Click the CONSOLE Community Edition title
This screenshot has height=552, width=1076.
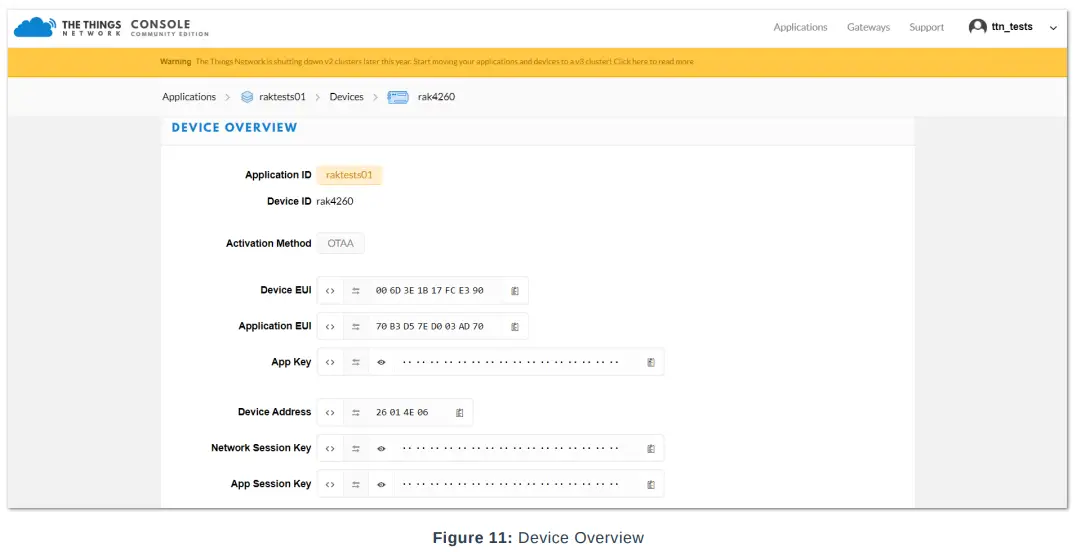169,27
